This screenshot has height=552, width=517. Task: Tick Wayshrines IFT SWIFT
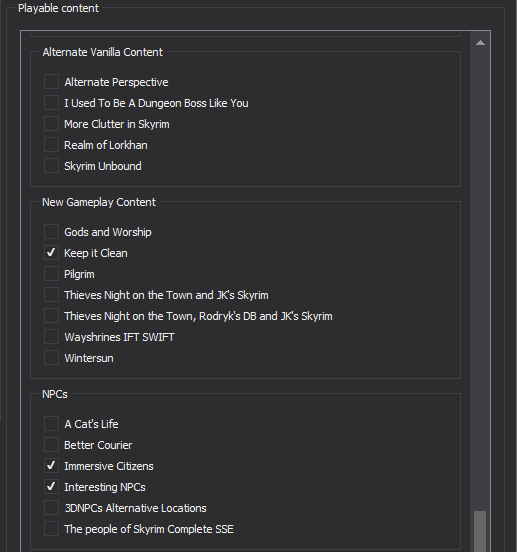click(51, 337)
